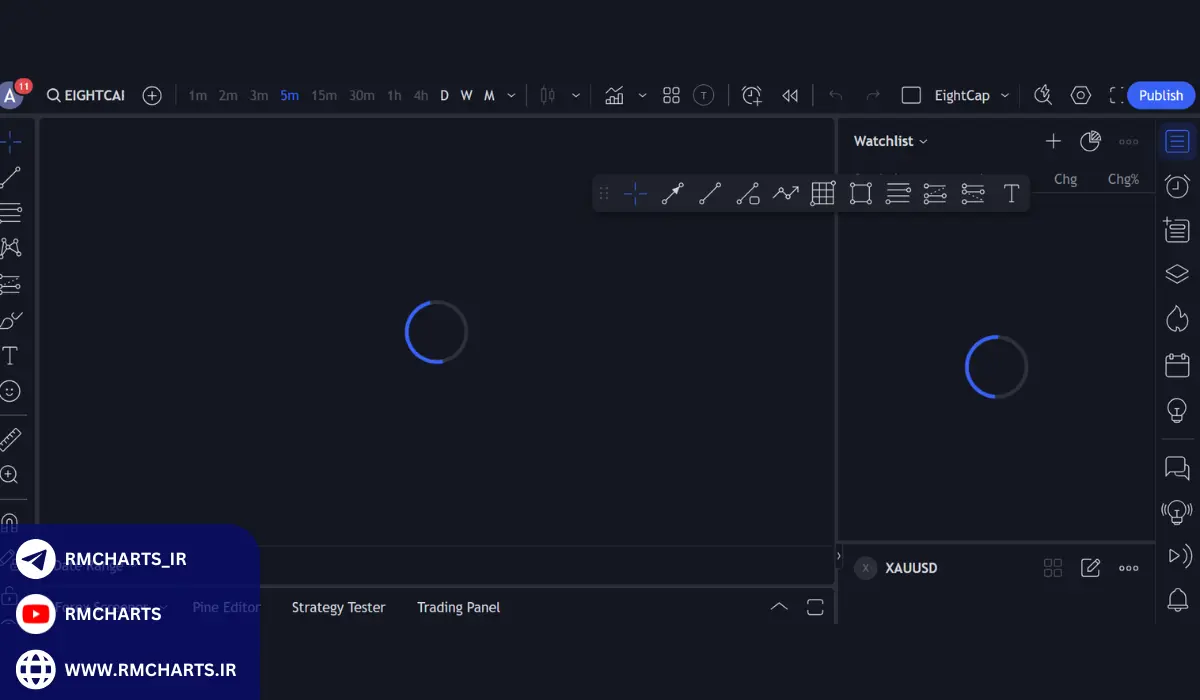Select the Measure ruler tool in left toolbar
1200x700 pixels.
10,439
